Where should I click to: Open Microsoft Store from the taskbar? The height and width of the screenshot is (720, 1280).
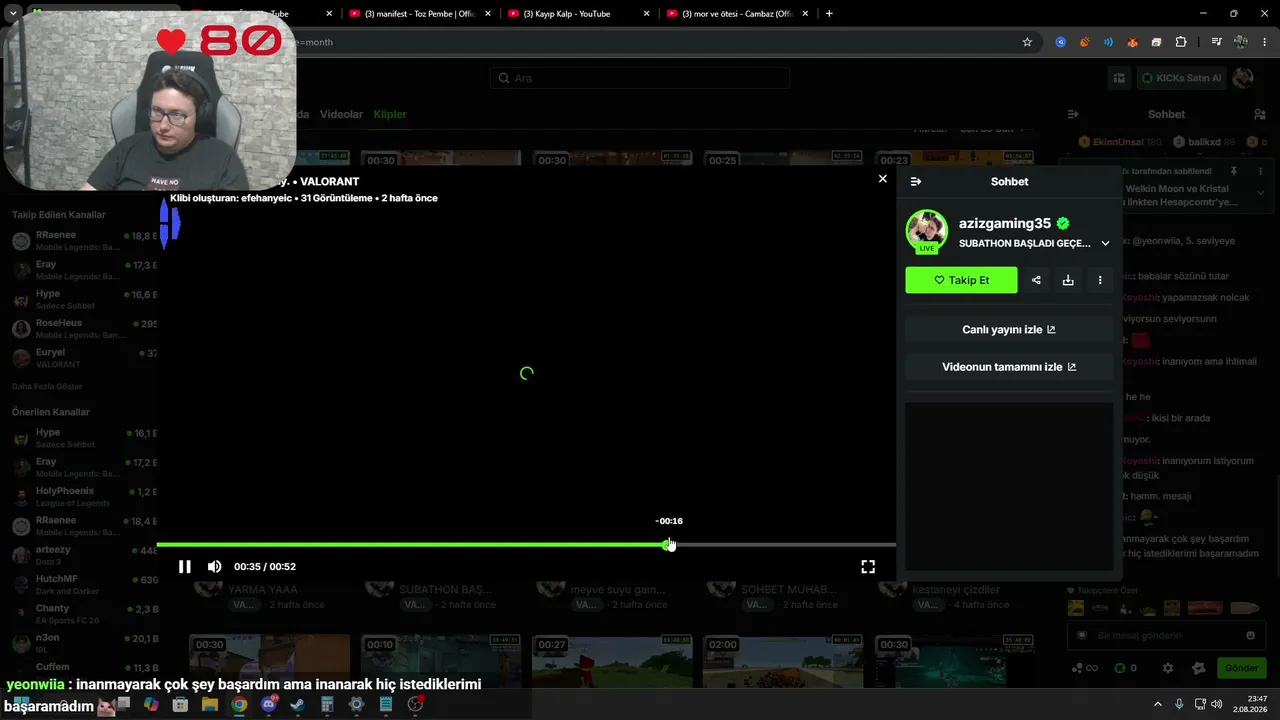point(180,704)
